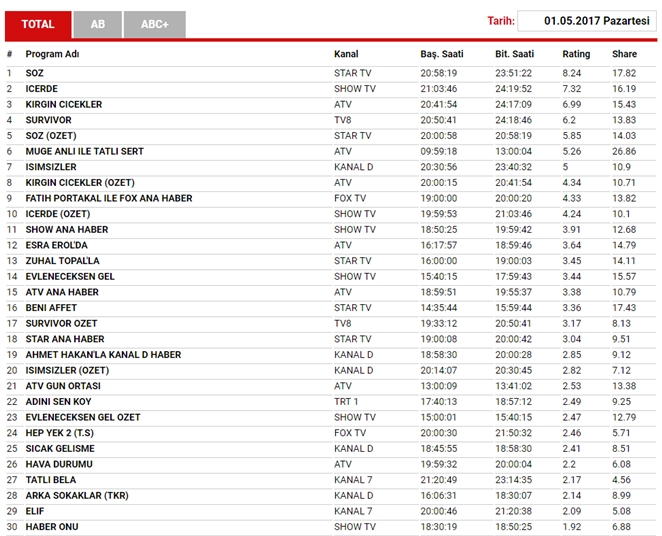
Task: Click the Baş. Saati column header
Action: (x=442, y=54)
